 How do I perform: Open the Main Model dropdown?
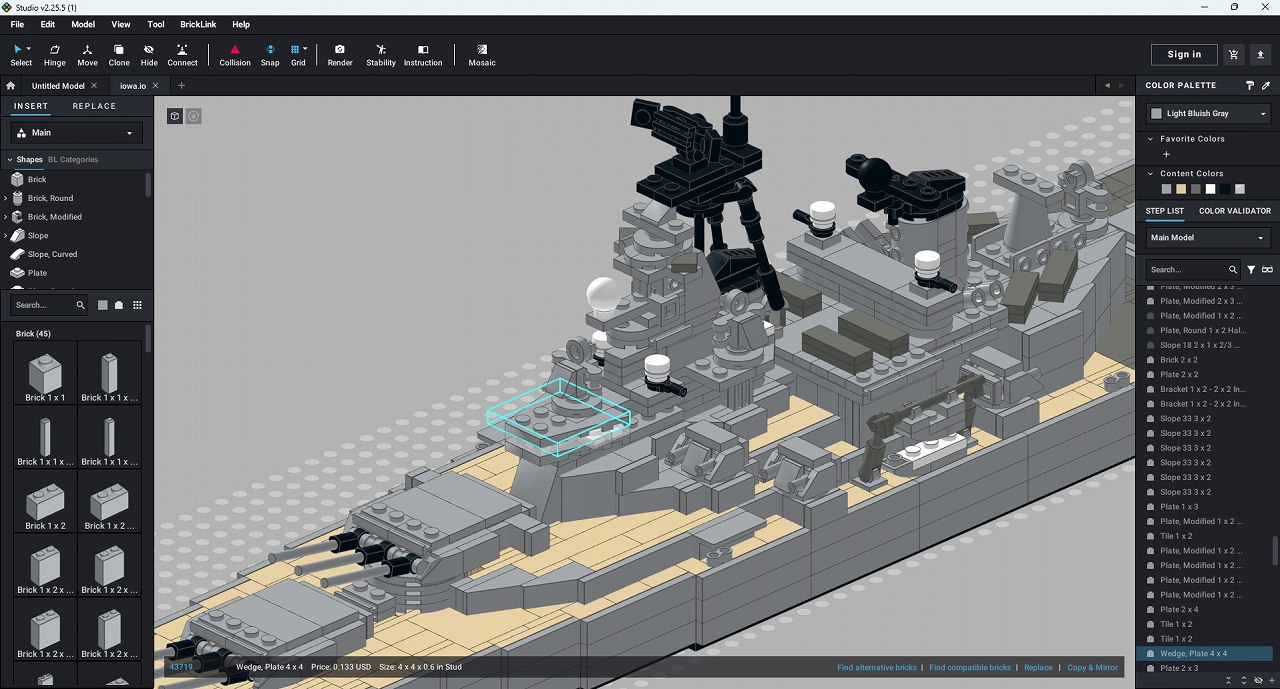click(x=1208, y=238)
